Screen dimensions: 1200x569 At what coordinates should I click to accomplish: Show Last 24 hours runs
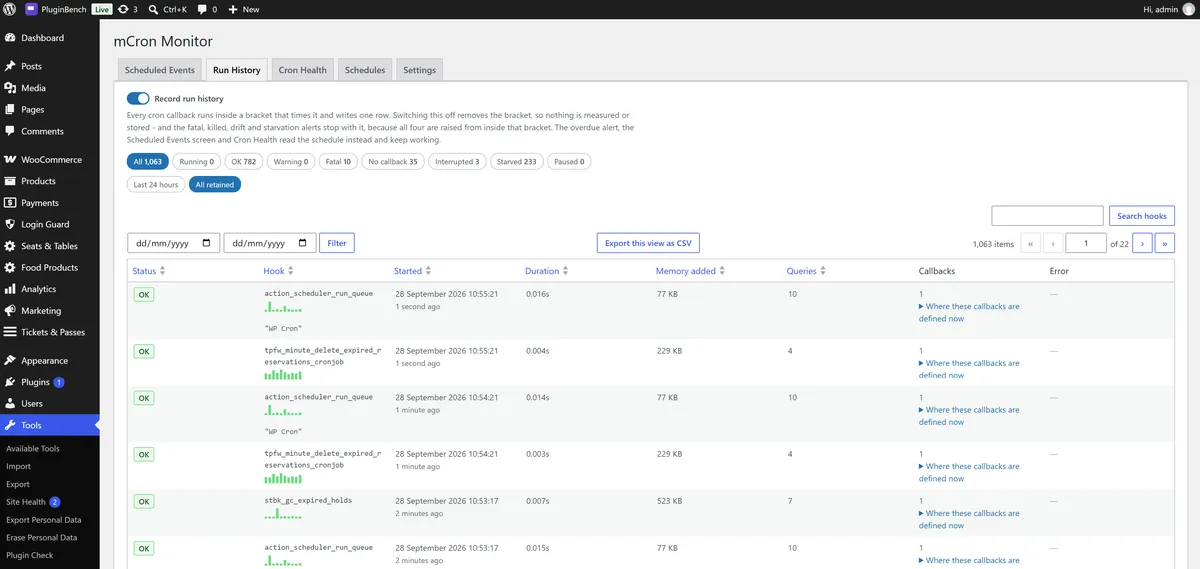tap(156, 185)
